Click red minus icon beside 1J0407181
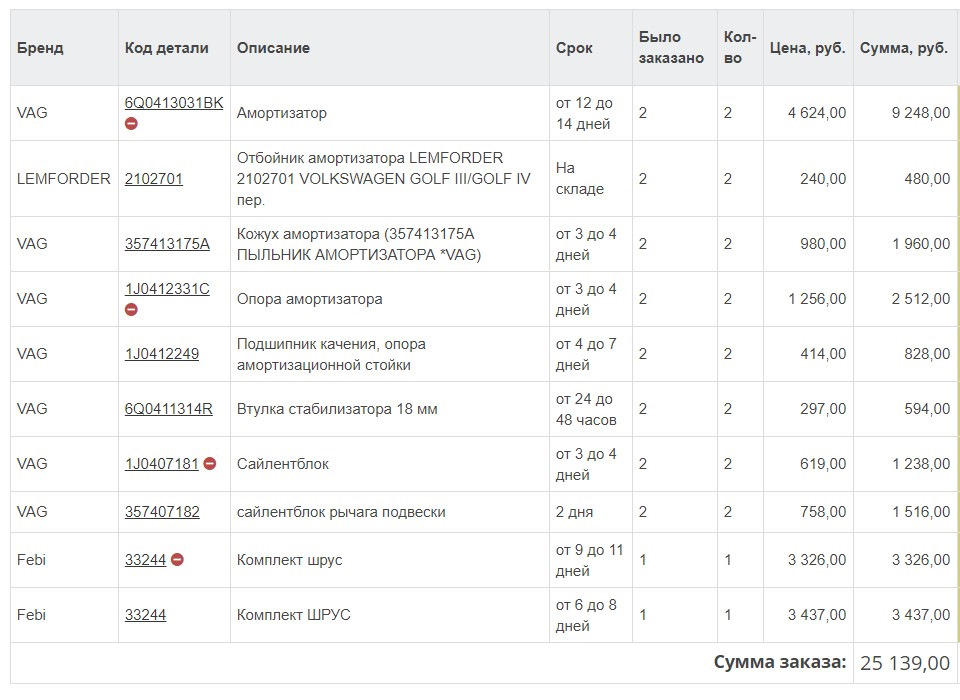 click(210, 464)
